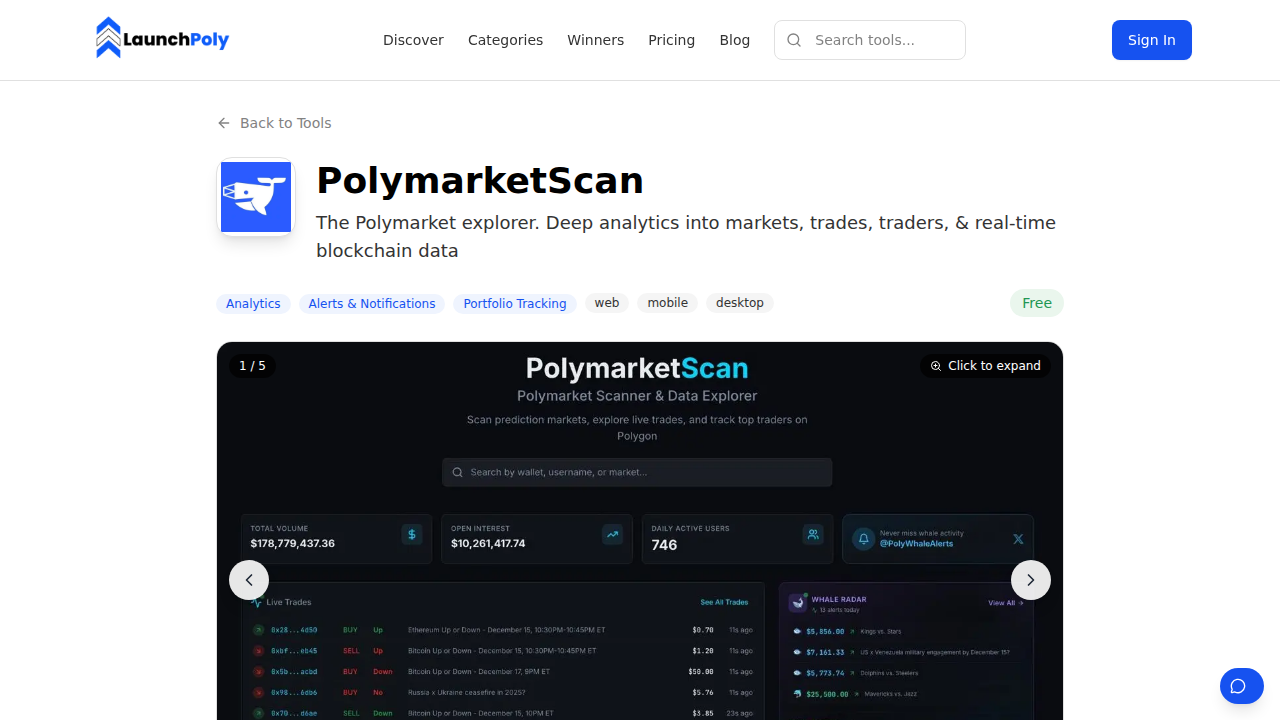Image resolution: width=1280 pixels, height=720 pixels.
Task: Click the whale icon on the Whale Radar panel
Action: (x=798, y=601)
